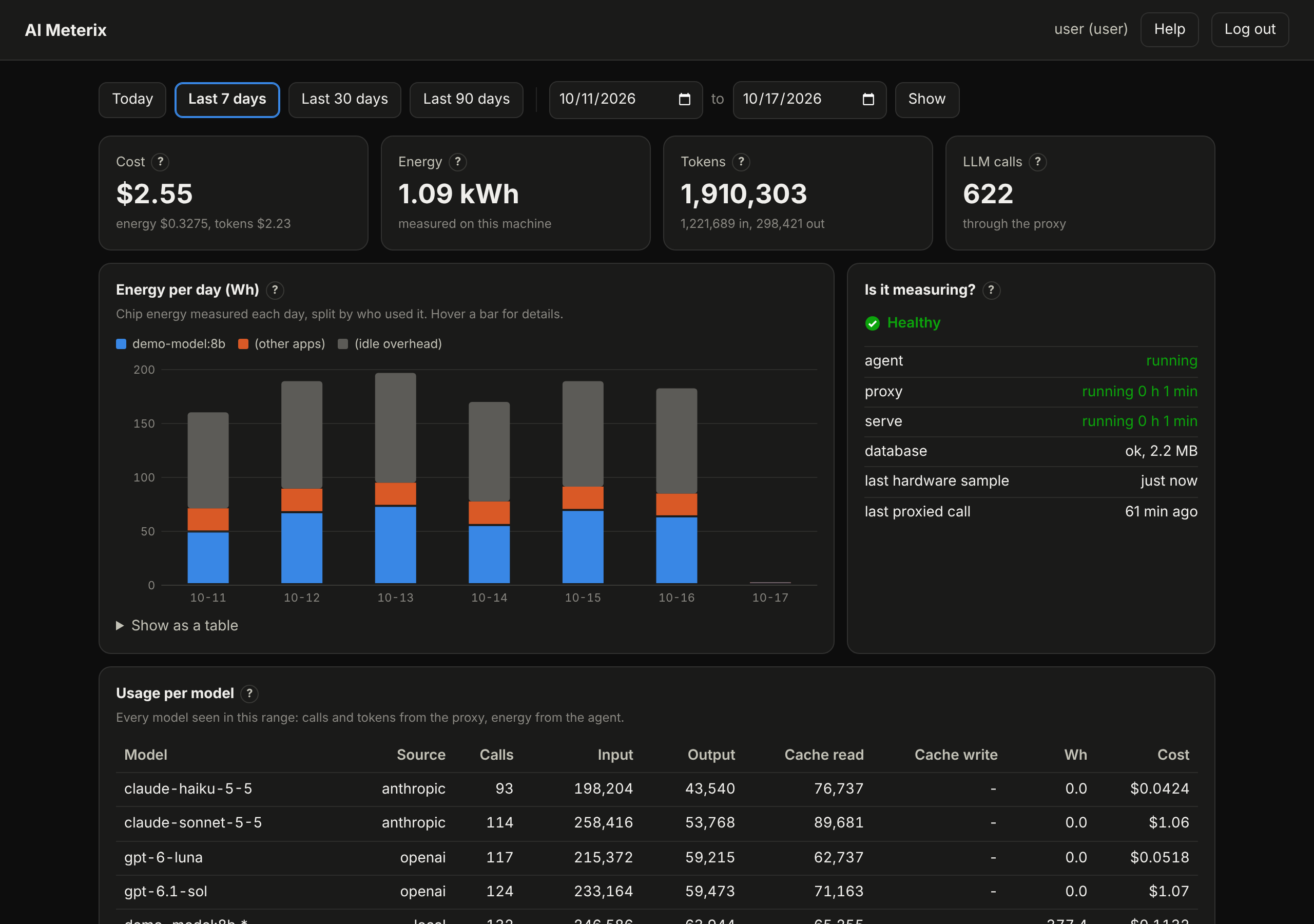Click the Log out button
The image size is (1314, 924).
point(1250,29)
